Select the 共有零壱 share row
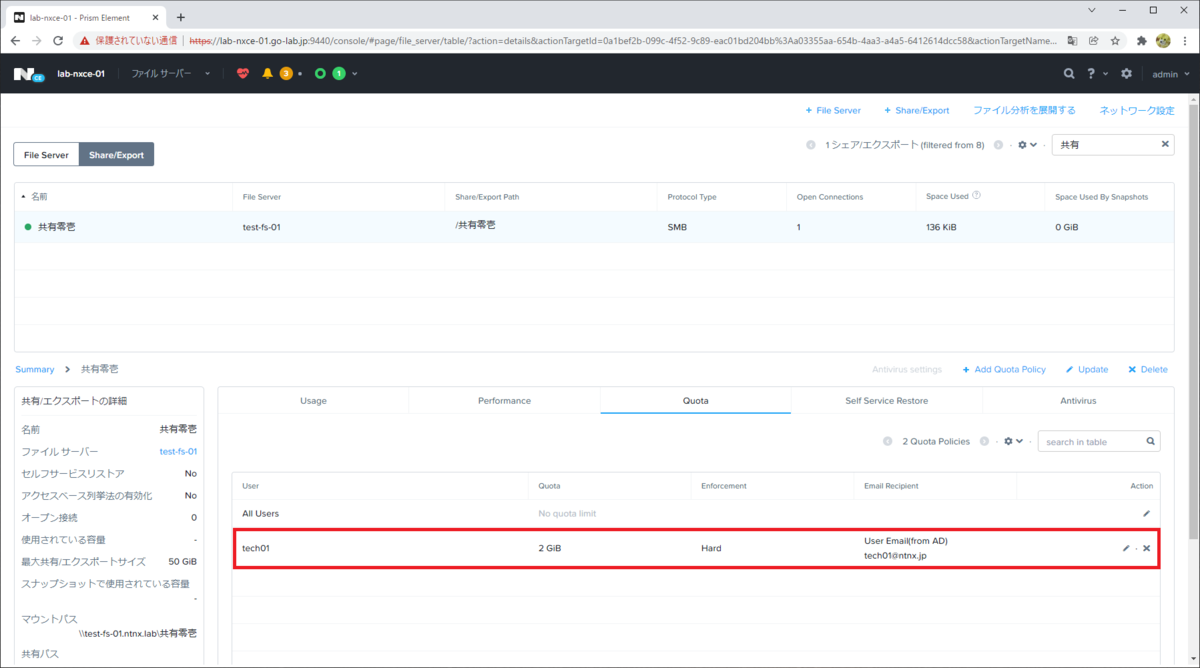The width and height of the screenshot is (1200, 668). point(594,227)
